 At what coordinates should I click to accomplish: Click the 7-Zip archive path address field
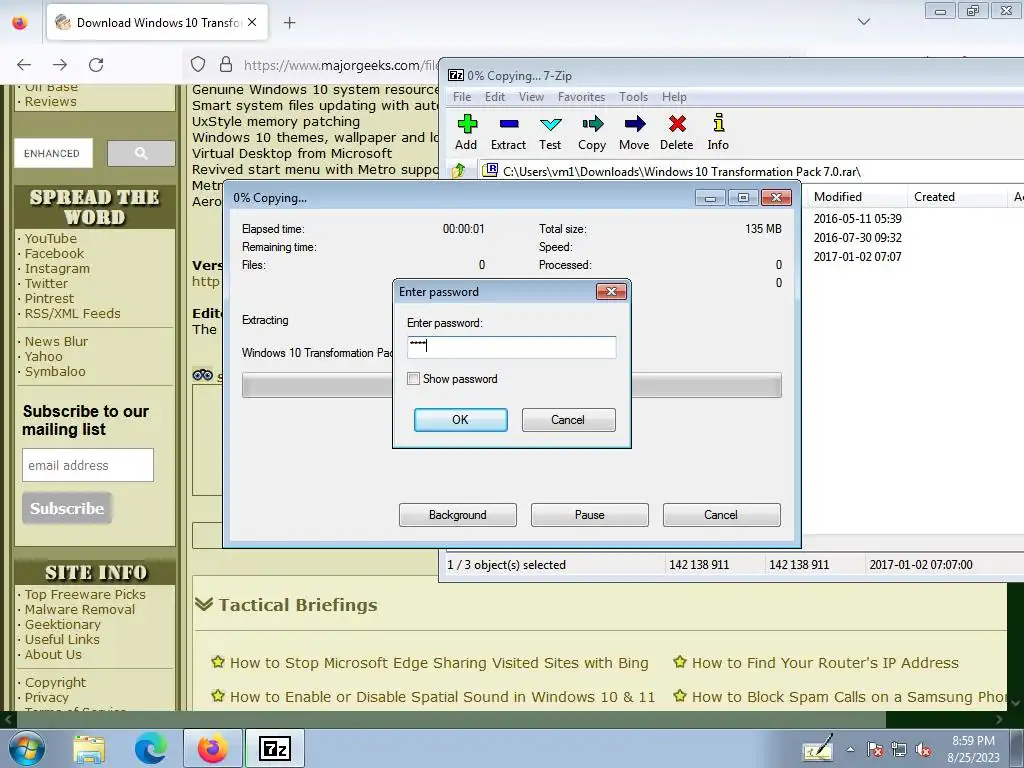tap(751, 171)
